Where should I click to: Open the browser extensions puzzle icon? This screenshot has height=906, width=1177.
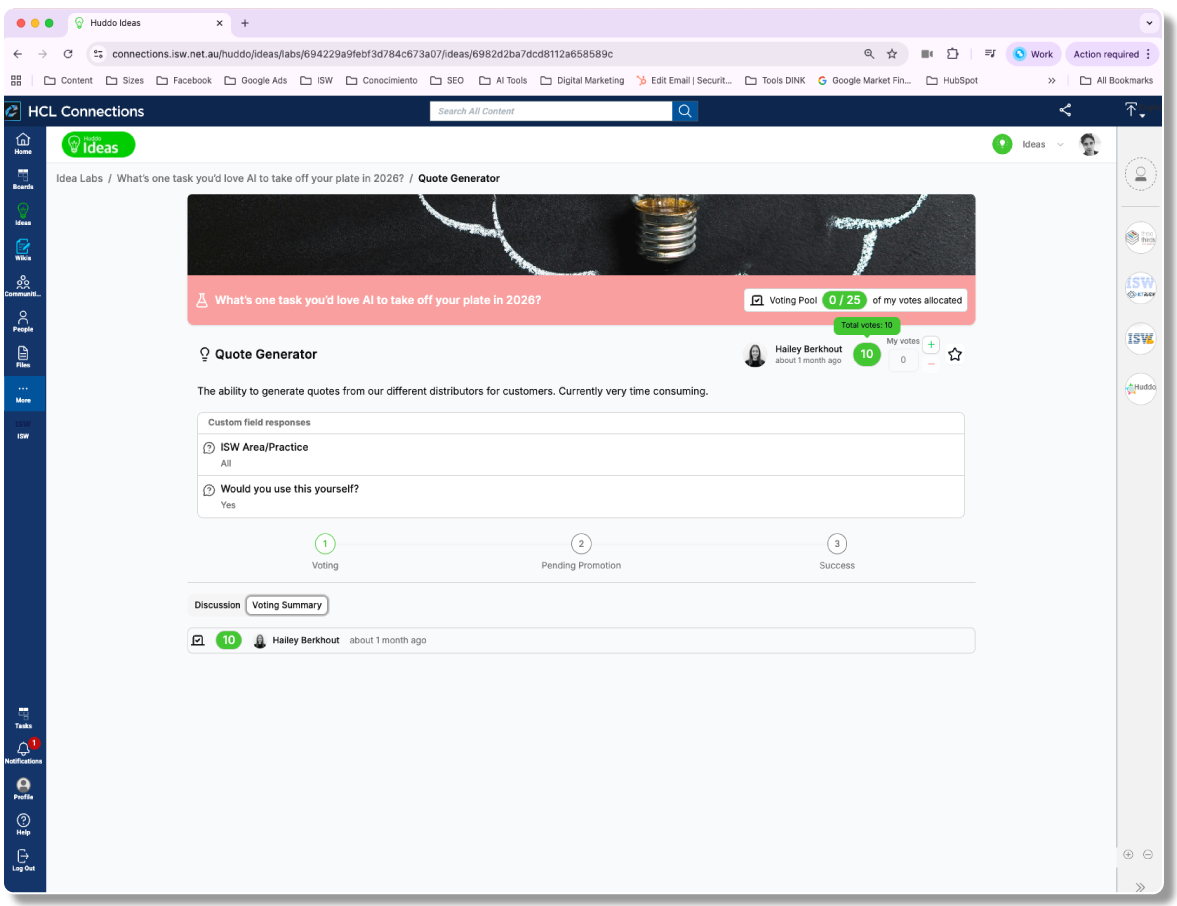pos(953,54)
